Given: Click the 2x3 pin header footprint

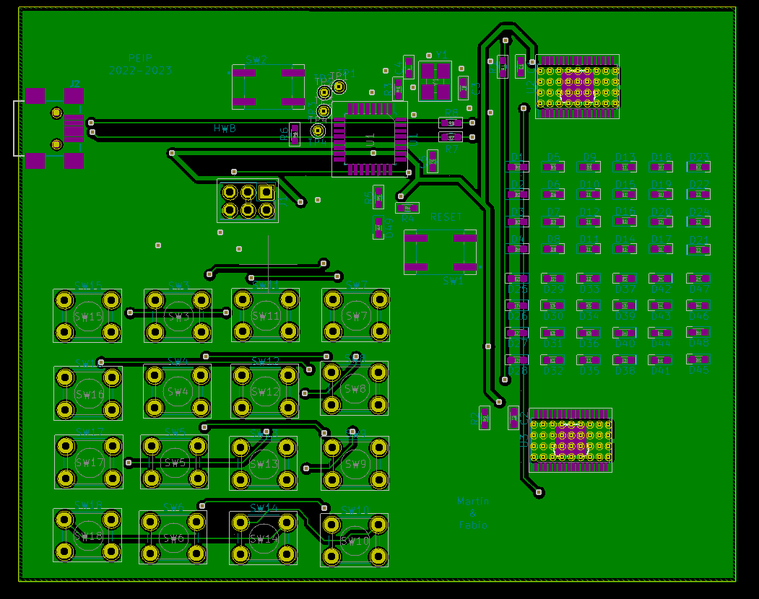Looking at the screenshot, I should click(247, 201).
